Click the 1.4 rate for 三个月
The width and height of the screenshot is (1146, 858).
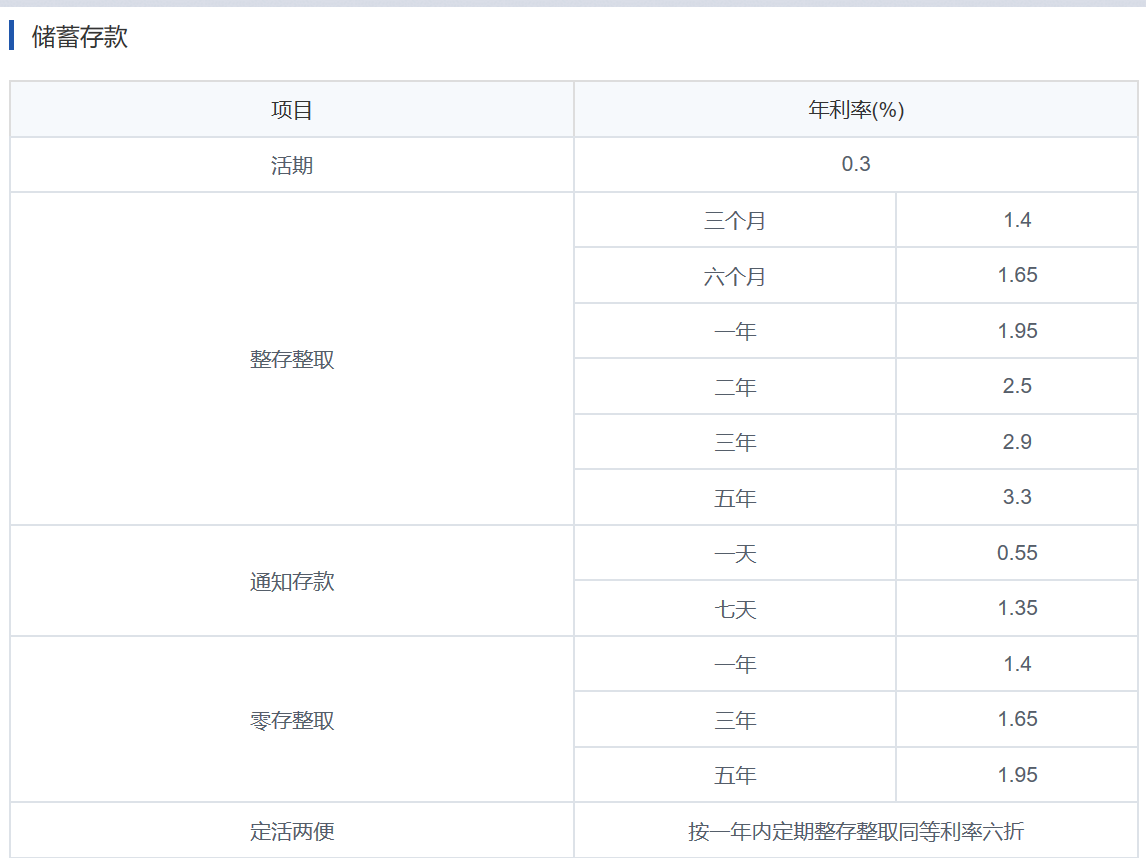[1017, 220]
